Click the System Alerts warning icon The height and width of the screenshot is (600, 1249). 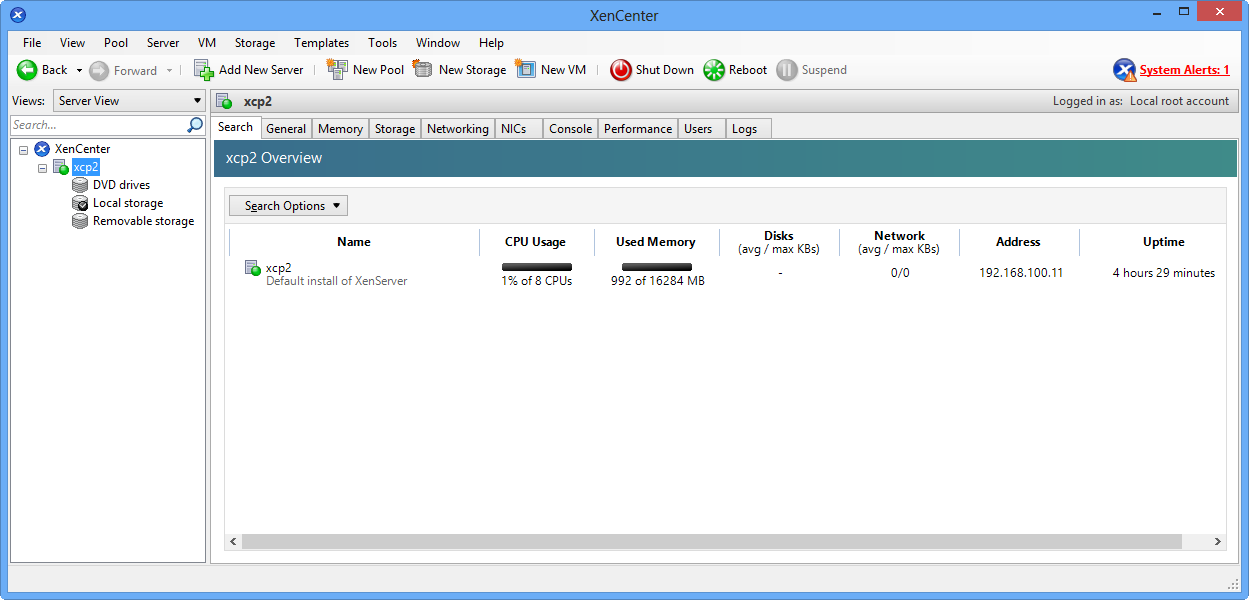(x=1125, y=70)
